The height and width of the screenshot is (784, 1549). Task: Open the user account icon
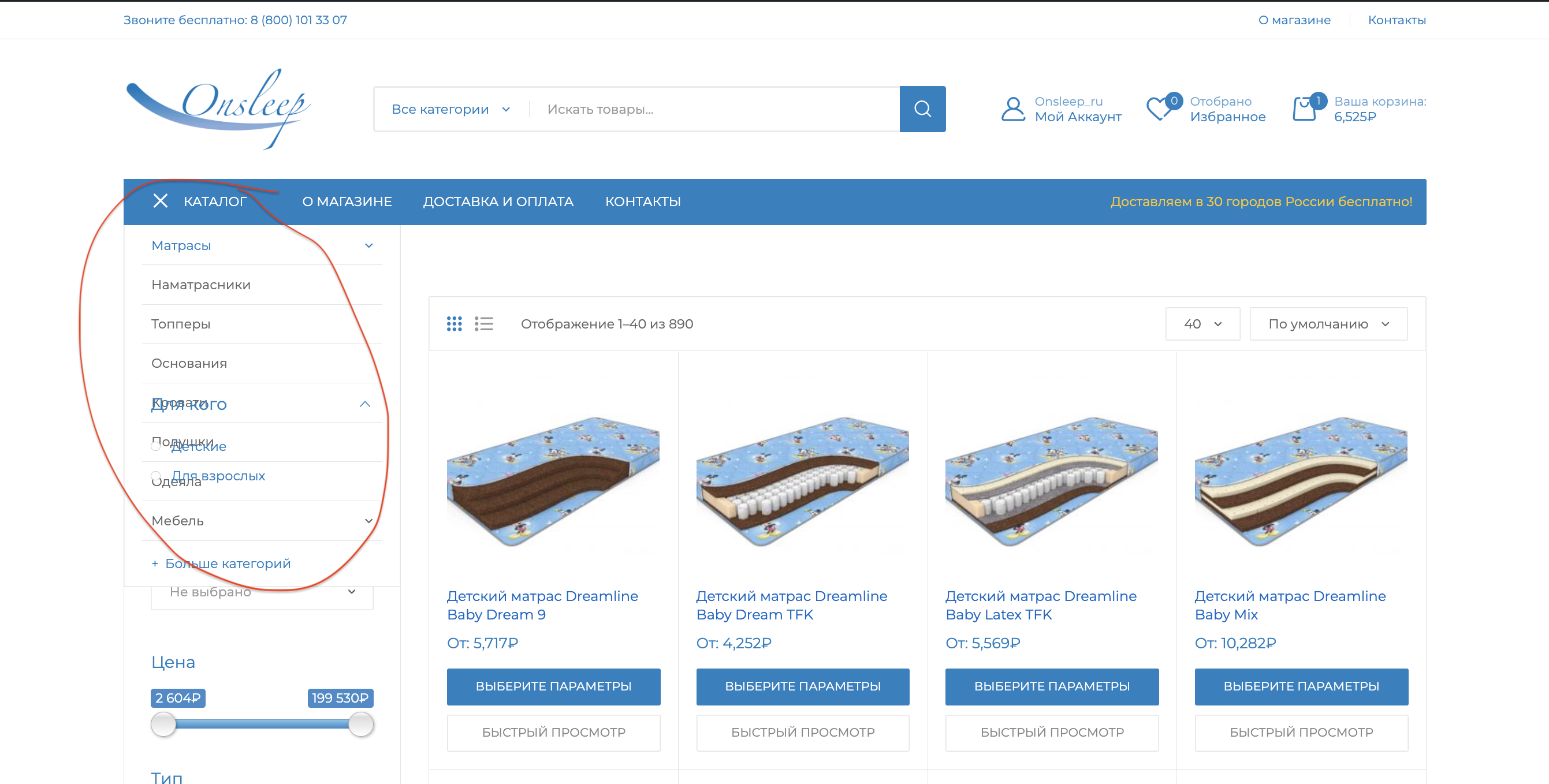(x=1012, y=109)
